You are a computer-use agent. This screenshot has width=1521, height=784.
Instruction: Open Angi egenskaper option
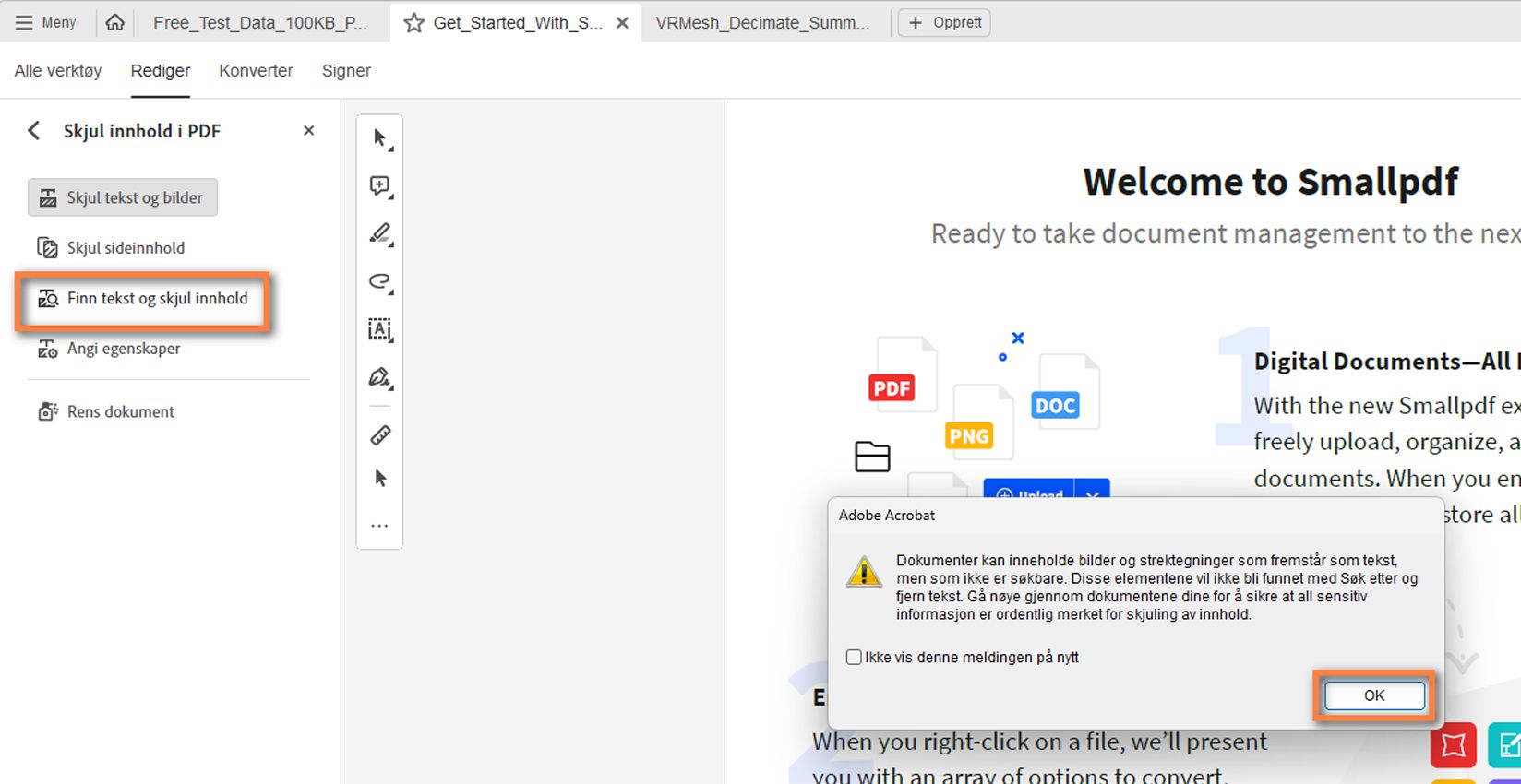[x=109, y=349]
